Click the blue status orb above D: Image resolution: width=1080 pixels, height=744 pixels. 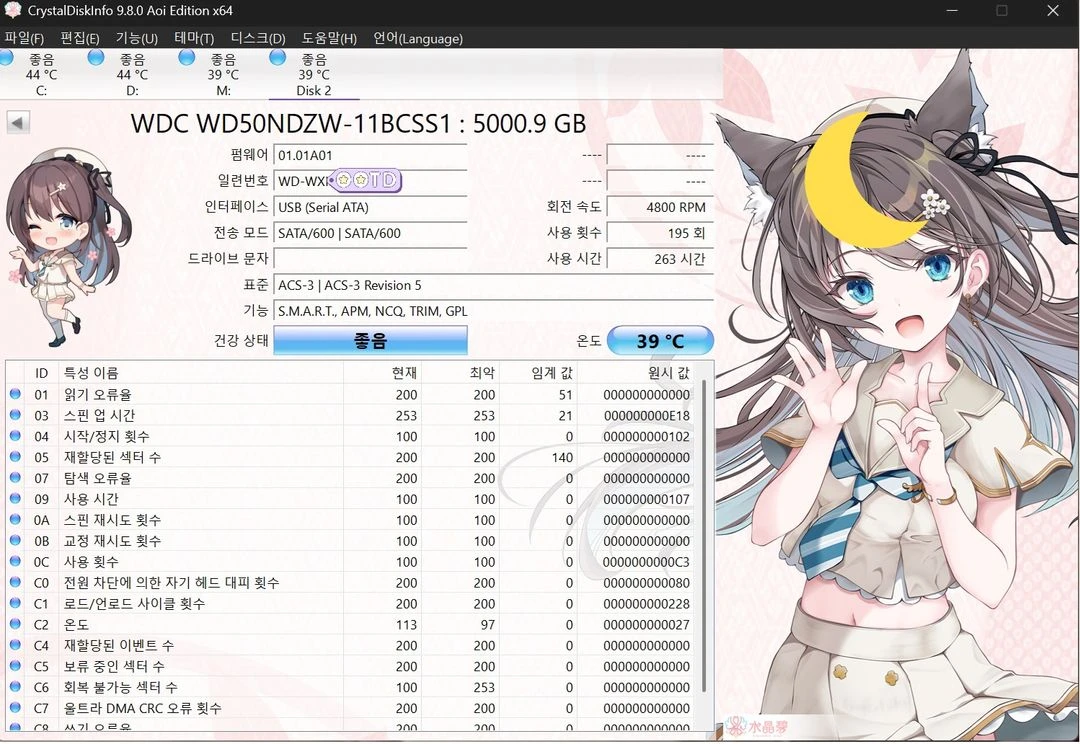click(96, 57)
